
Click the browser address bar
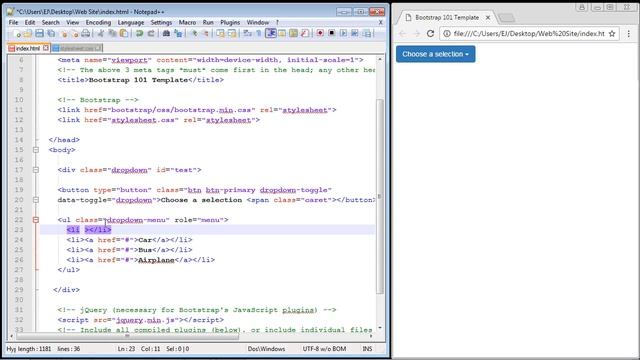click(529, 33)
